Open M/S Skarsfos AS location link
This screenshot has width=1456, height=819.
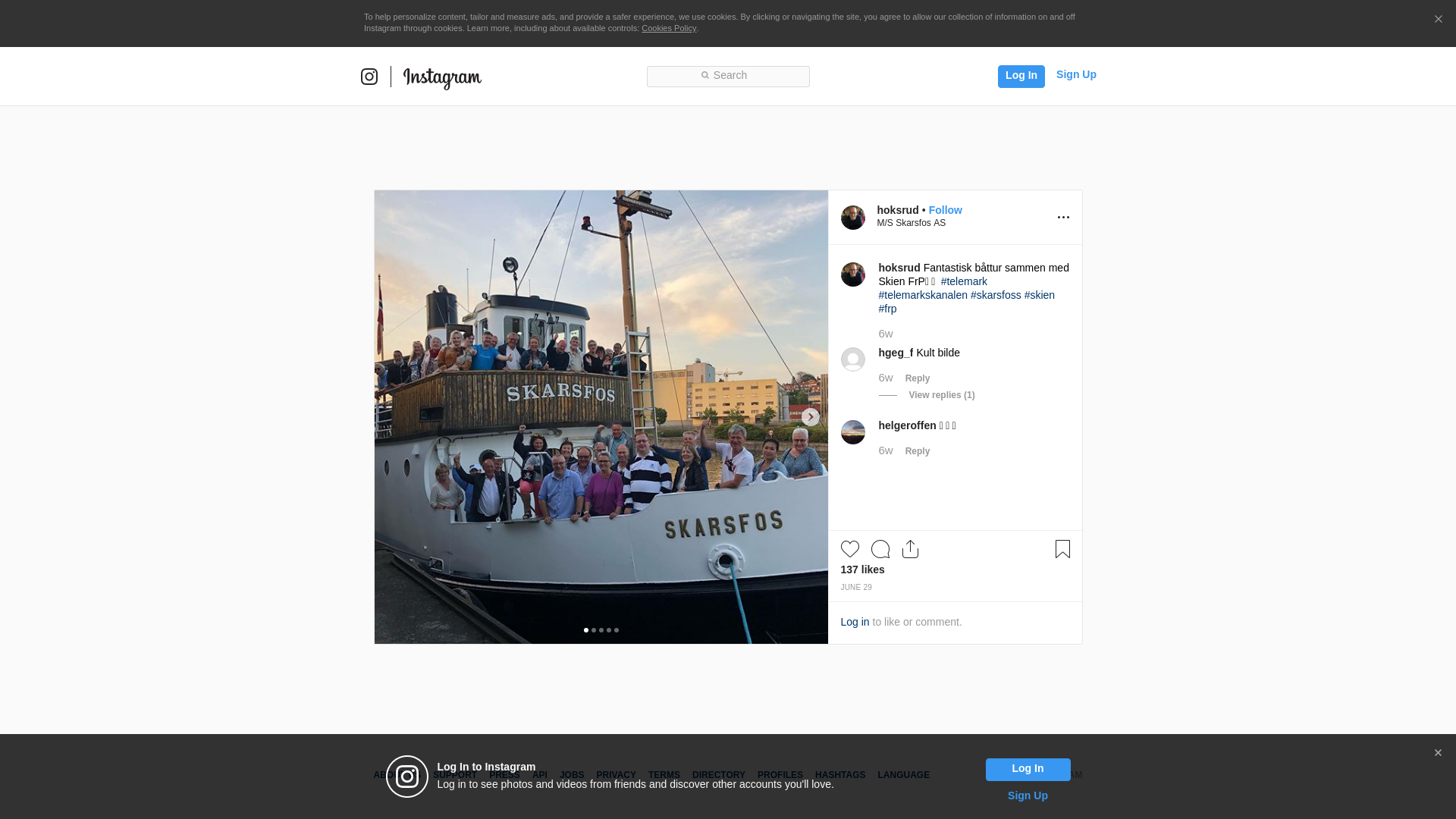(x=911, y=223)
